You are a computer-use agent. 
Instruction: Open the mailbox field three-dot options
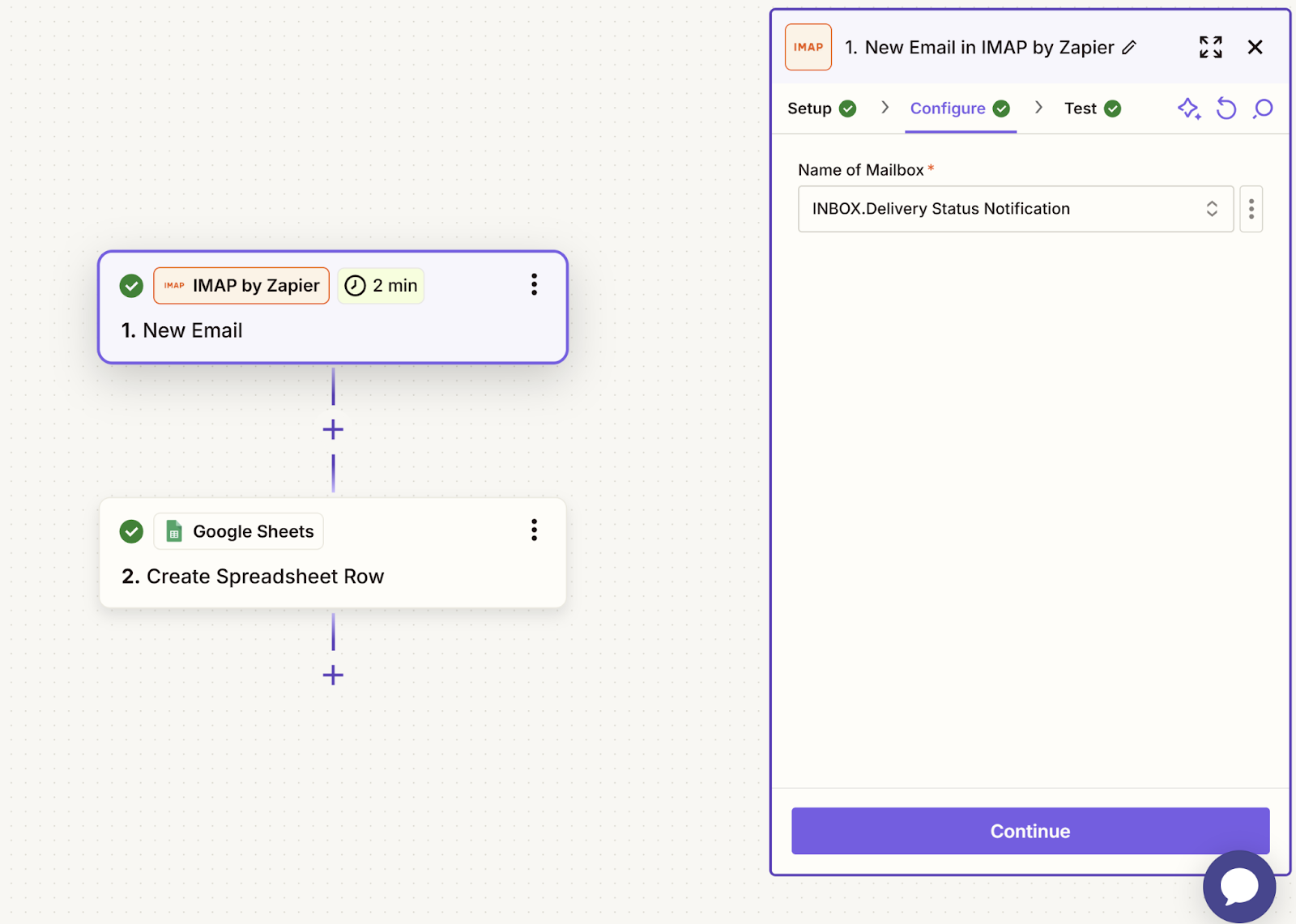[1251, 209]
